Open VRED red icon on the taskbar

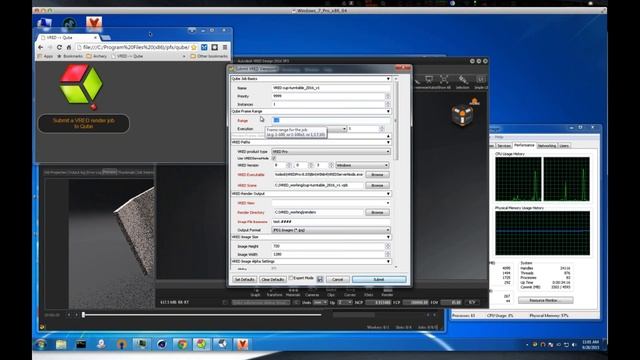[x=242, y=344]
